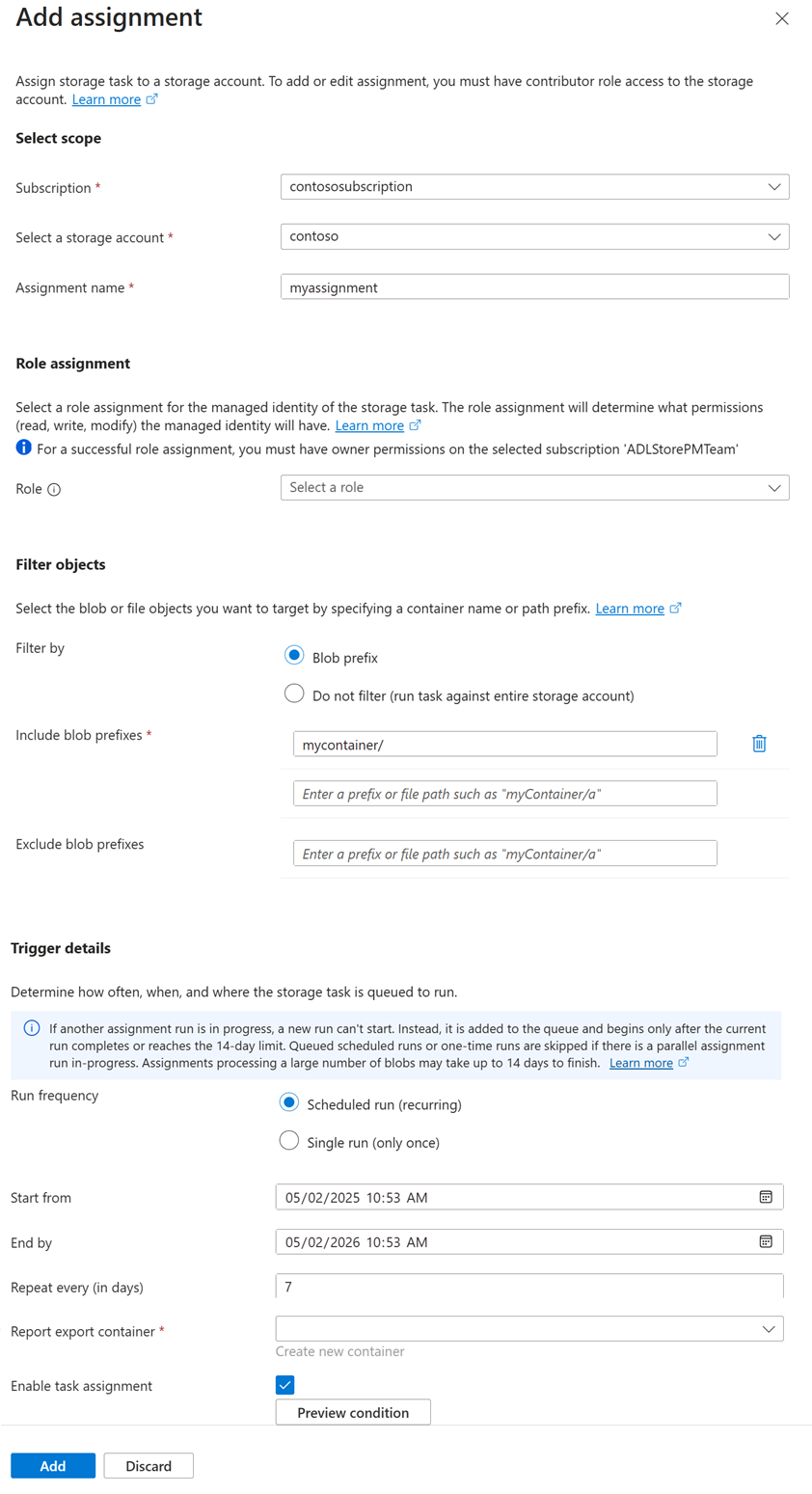Viewport: 812px width, 1494px height.
Task: Click the info icon next to Role
Action: point(54,489)
